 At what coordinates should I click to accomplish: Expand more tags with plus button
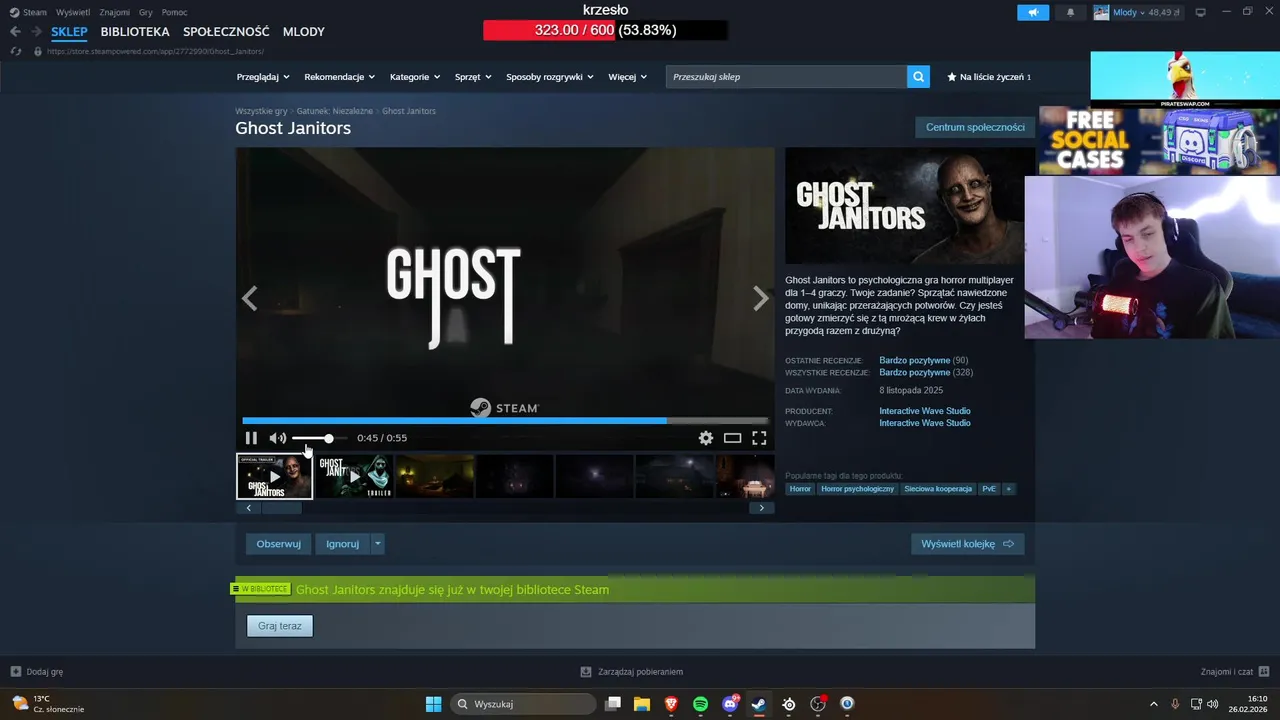click(1009, 489)
